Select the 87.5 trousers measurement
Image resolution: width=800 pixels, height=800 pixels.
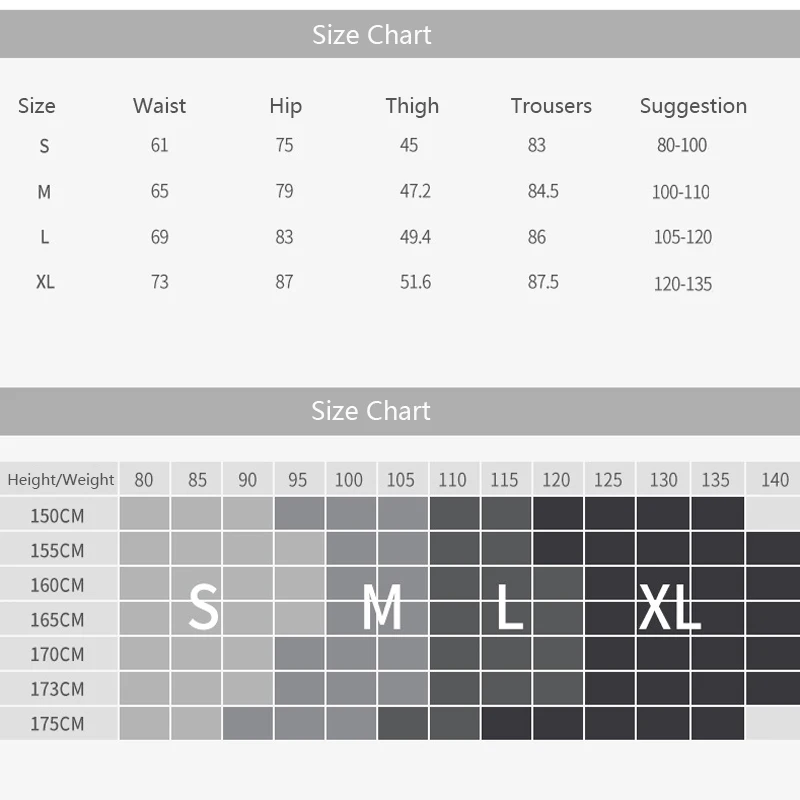pyautogui.click(x=543, y=282)
